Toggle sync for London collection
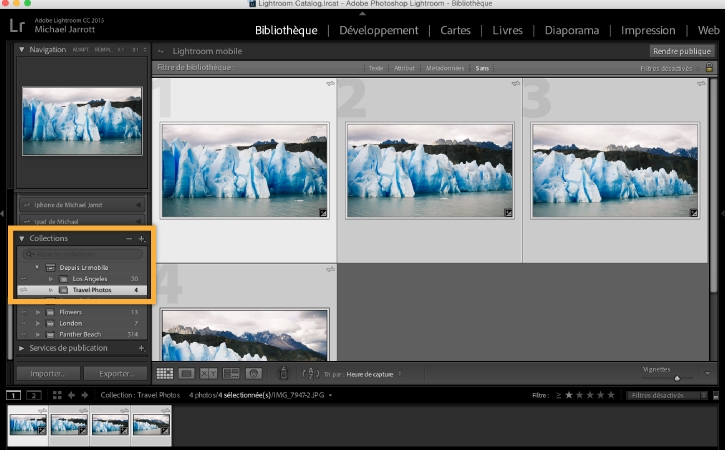Image resolution: width=725 pixels, height=450 pixels. click(x=24, y=323)
